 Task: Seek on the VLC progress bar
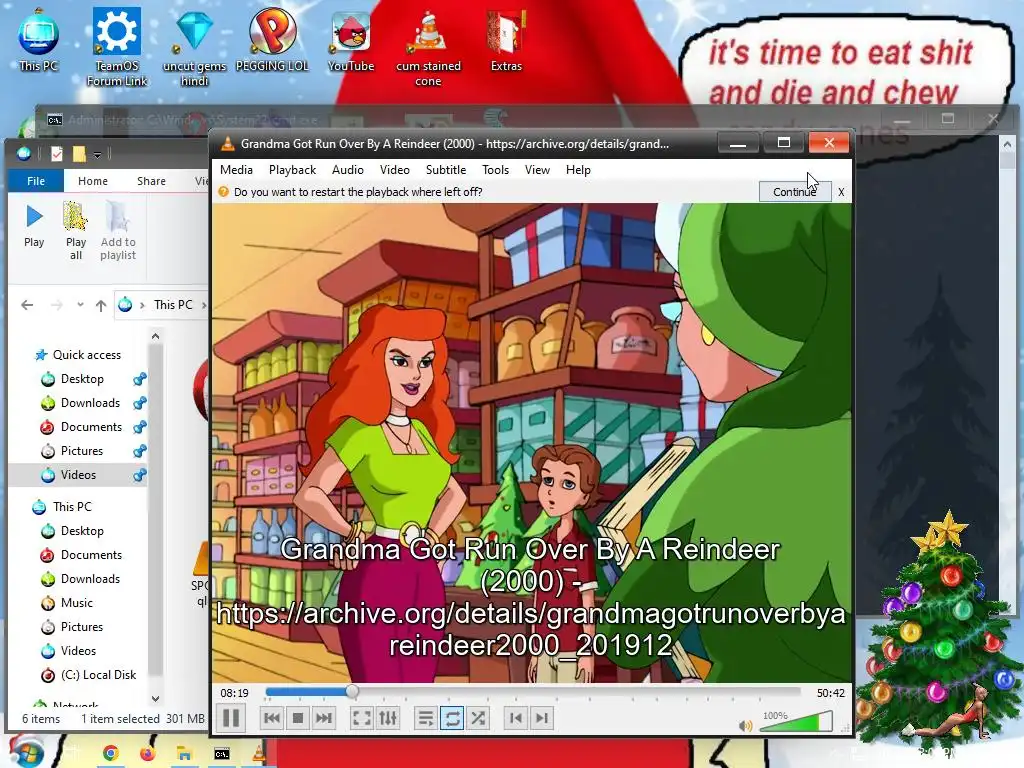[x=533, y=692]
